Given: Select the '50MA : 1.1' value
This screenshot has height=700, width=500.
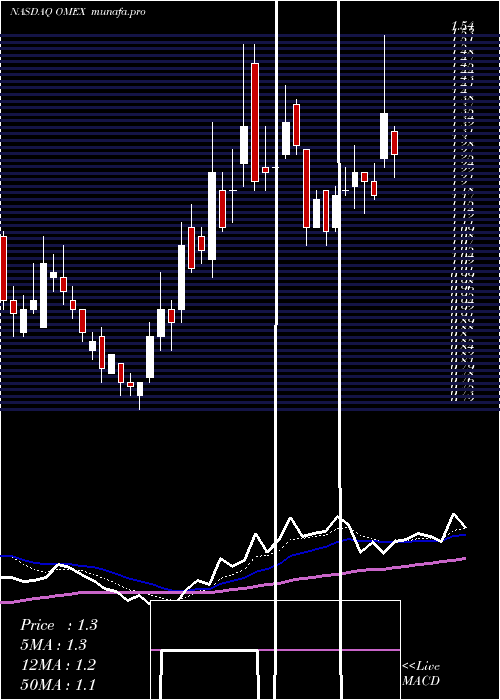Looking at the screenshot, I should coord(58,684).
